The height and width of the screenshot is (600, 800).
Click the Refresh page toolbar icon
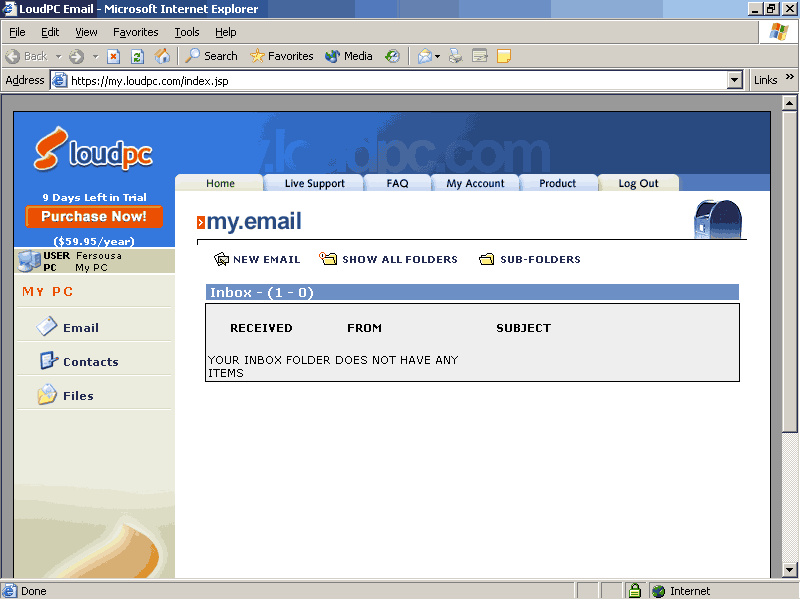point(138,56)
